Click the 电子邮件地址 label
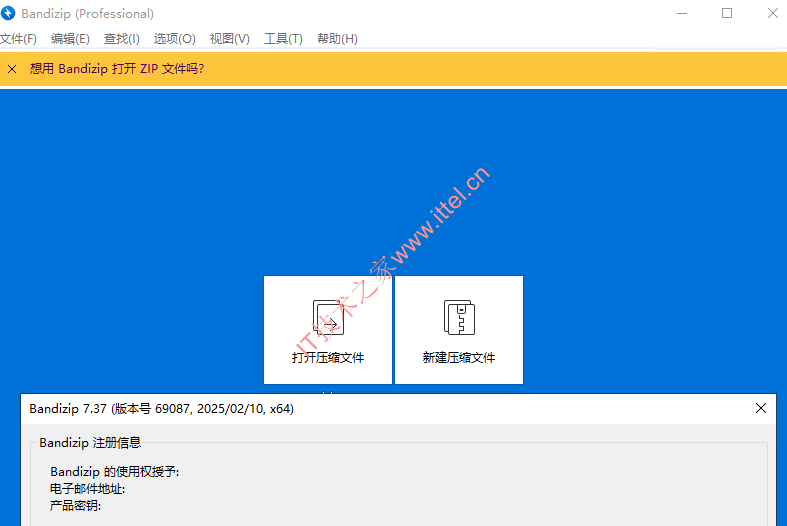Viewport: 787px width, 526px height. click(x=87, y=488)
